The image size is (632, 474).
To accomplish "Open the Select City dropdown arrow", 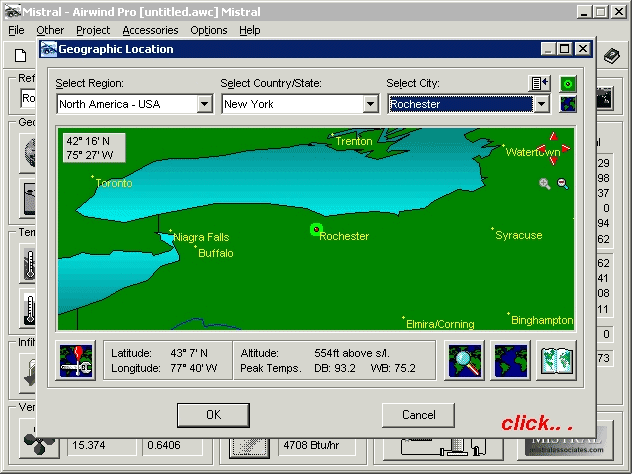I will coord(541,104).
